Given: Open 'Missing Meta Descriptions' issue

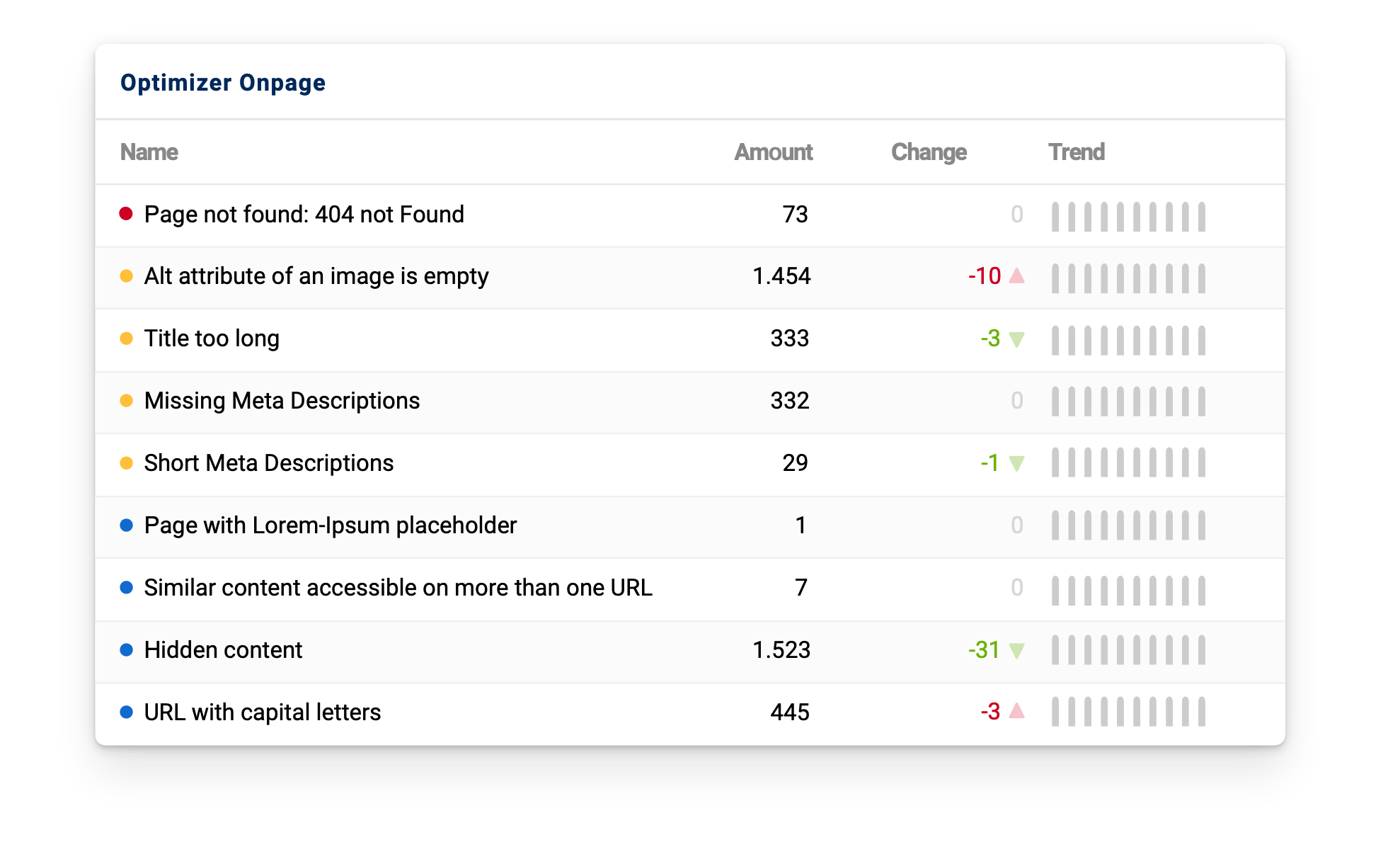Looking at the screenshot, I should tap(282, 401).
